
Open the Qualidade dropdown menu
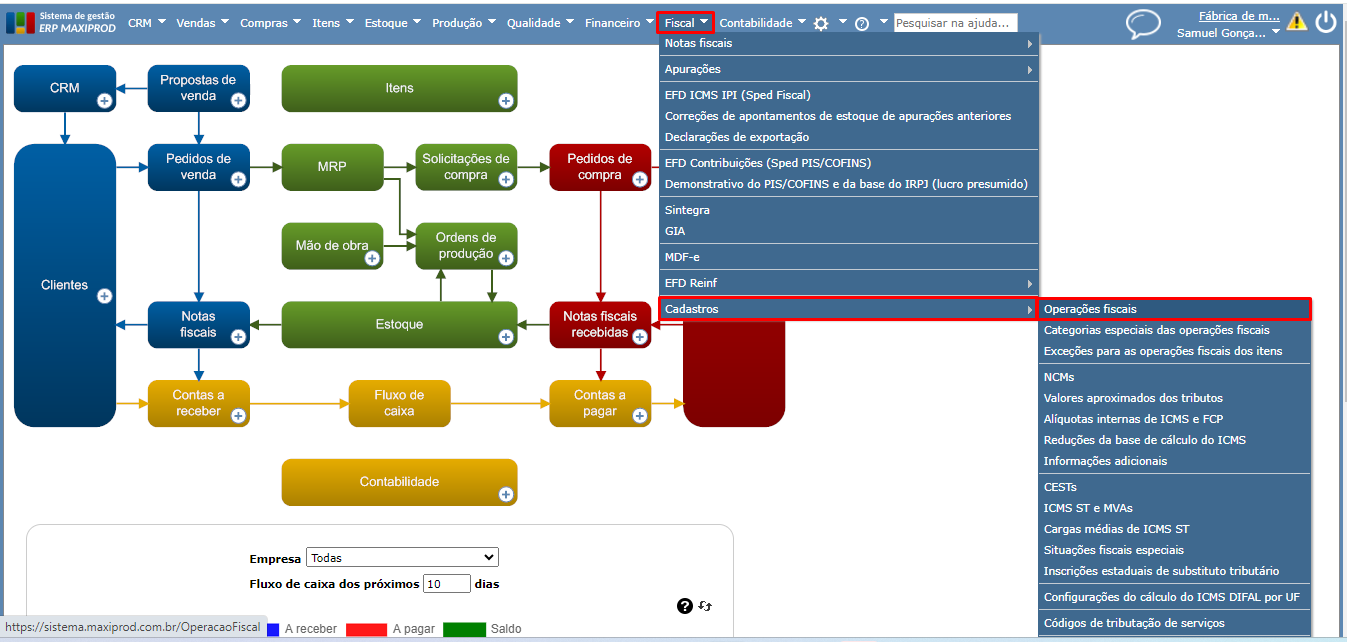tap(541, 23)
